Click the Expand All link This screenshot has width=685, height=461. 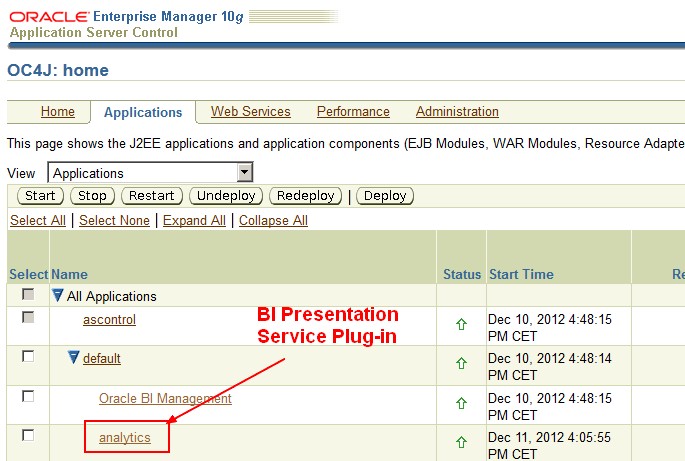click(194, 220)
